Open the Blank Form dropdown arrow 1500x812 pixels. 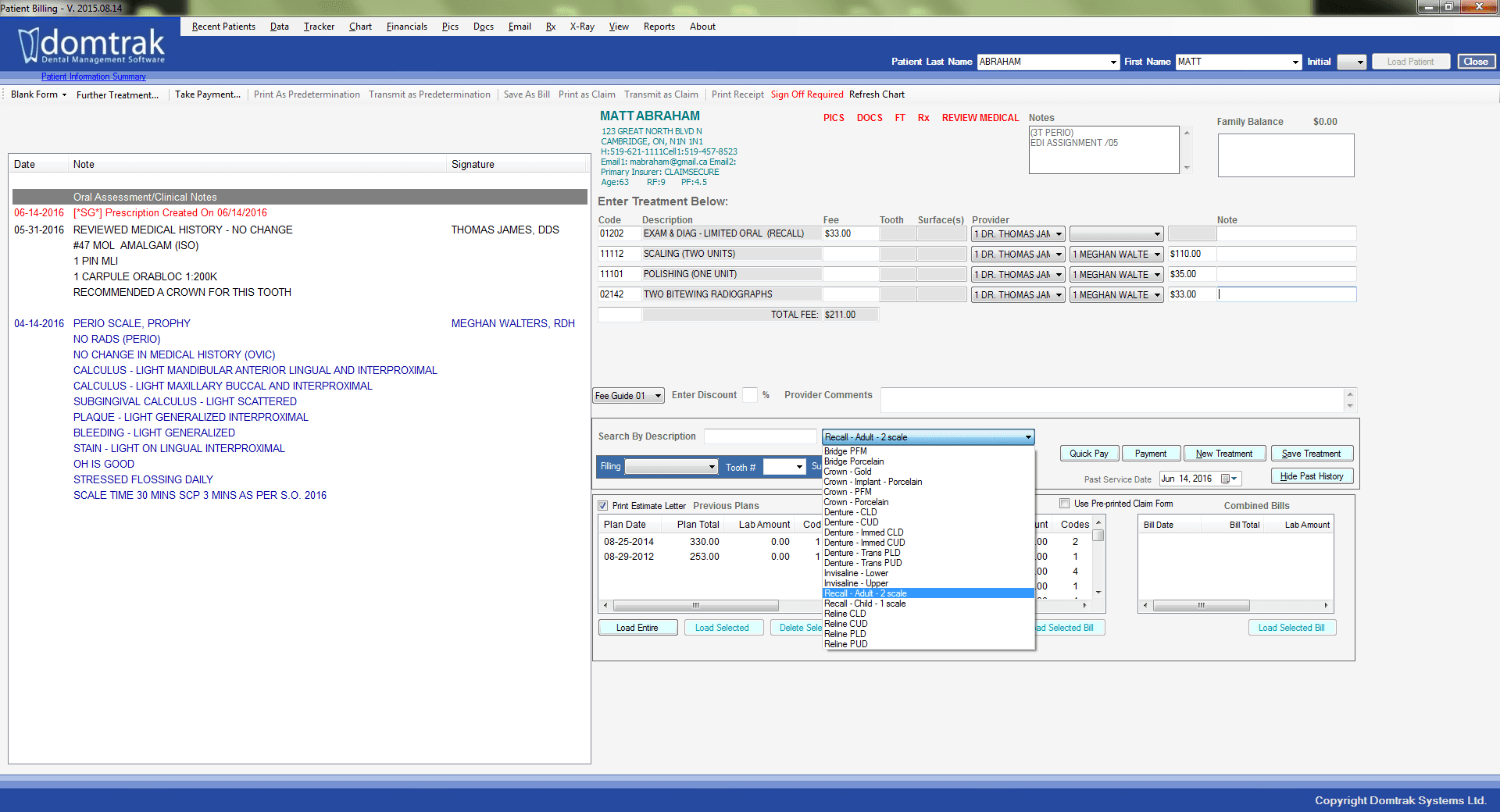[64, 95]
